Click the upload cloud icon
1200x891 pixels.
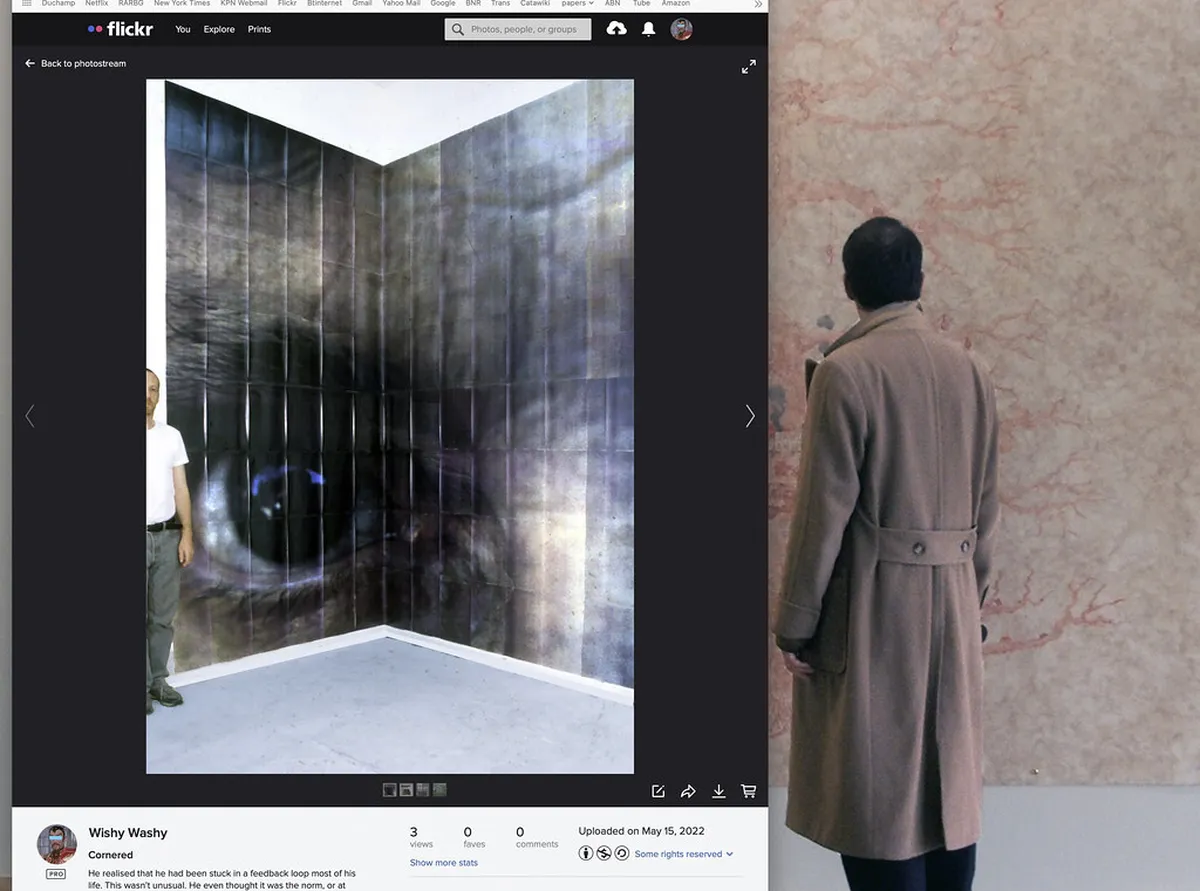(x=617, y=29)
